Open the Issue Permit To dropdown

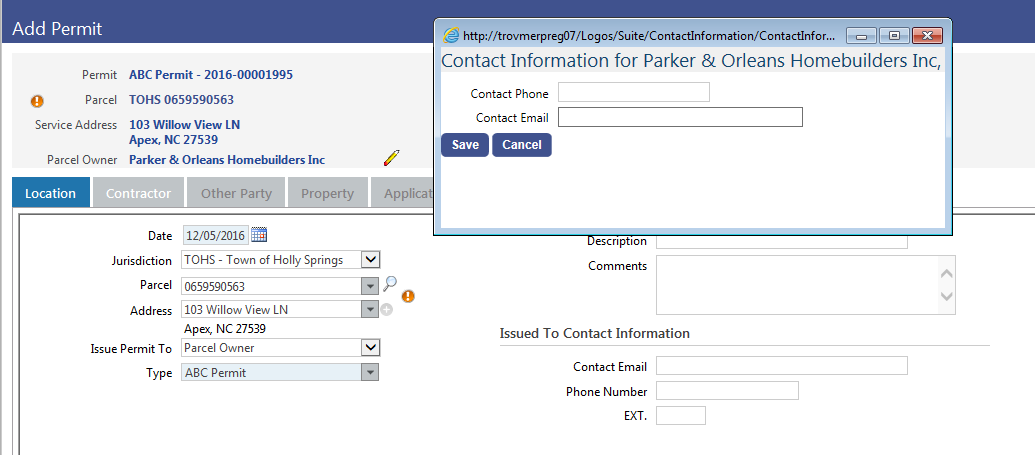tap(370, 348)
